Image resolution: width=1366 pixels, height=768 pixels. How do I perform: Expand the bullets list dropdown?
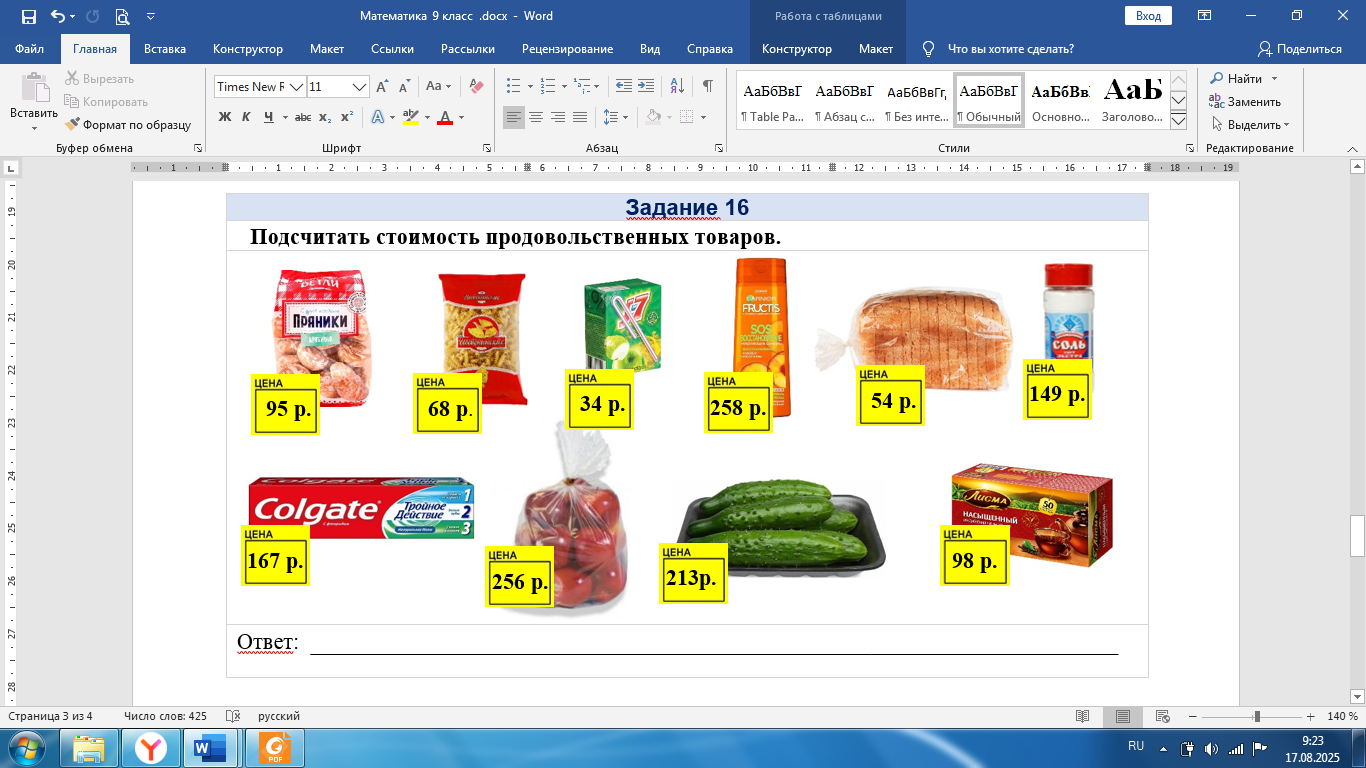pyautogui.click(x=531, y=87)
